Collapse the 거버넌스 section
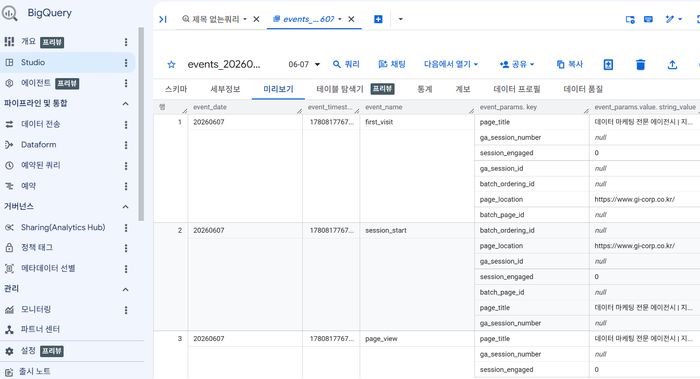The width and height of the screenshot is (700, 379). (x=125, y=207)
